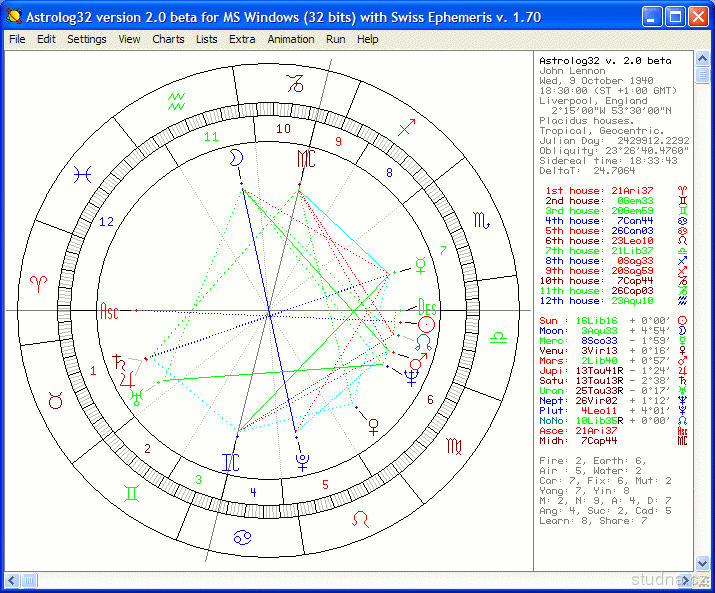
Task: Click the Moon symbol in the chart
Action: (x=236, y=158)
